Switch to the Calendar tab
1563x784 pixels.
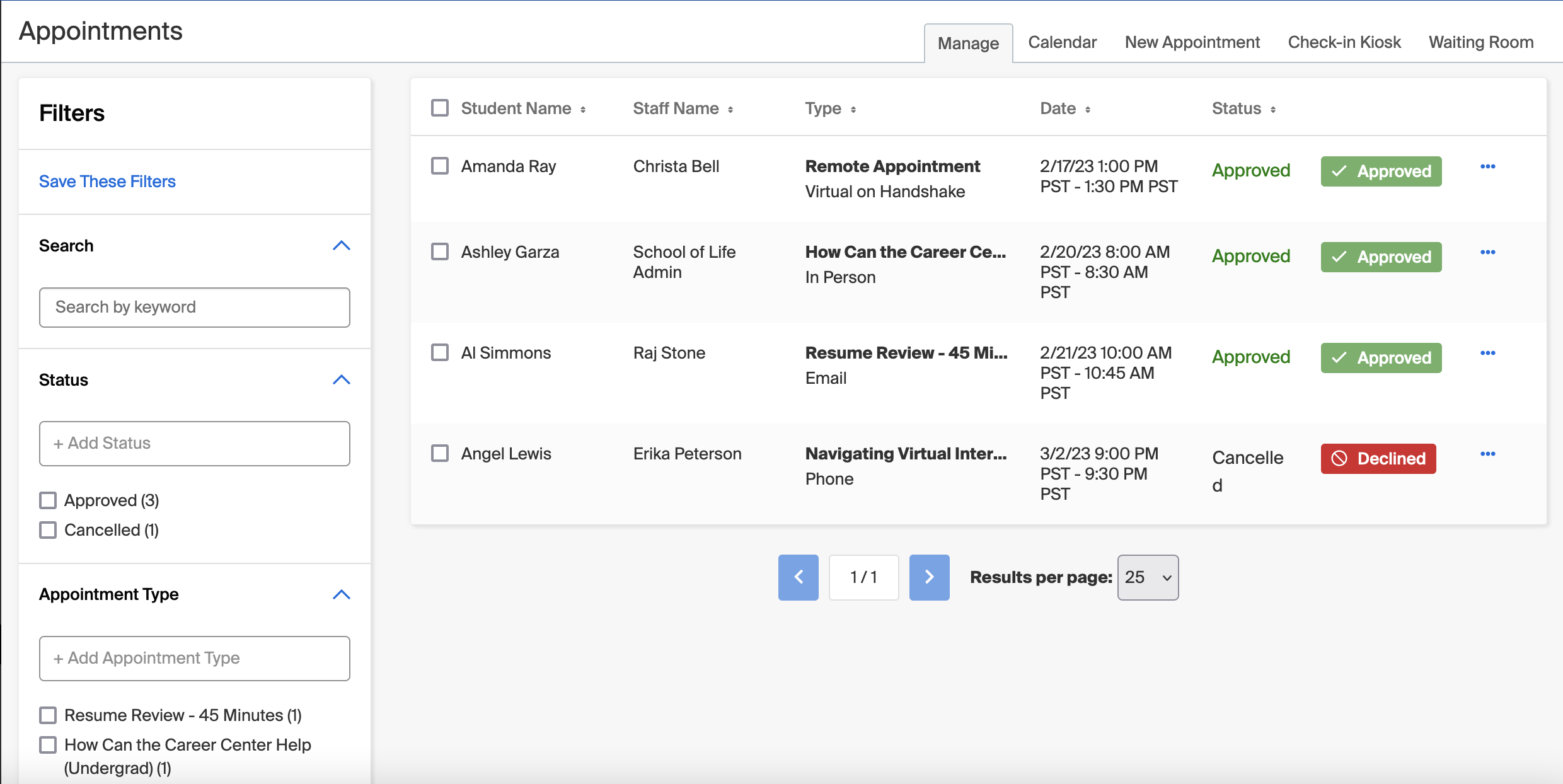pyautogui.click(x=1063, y=42)
